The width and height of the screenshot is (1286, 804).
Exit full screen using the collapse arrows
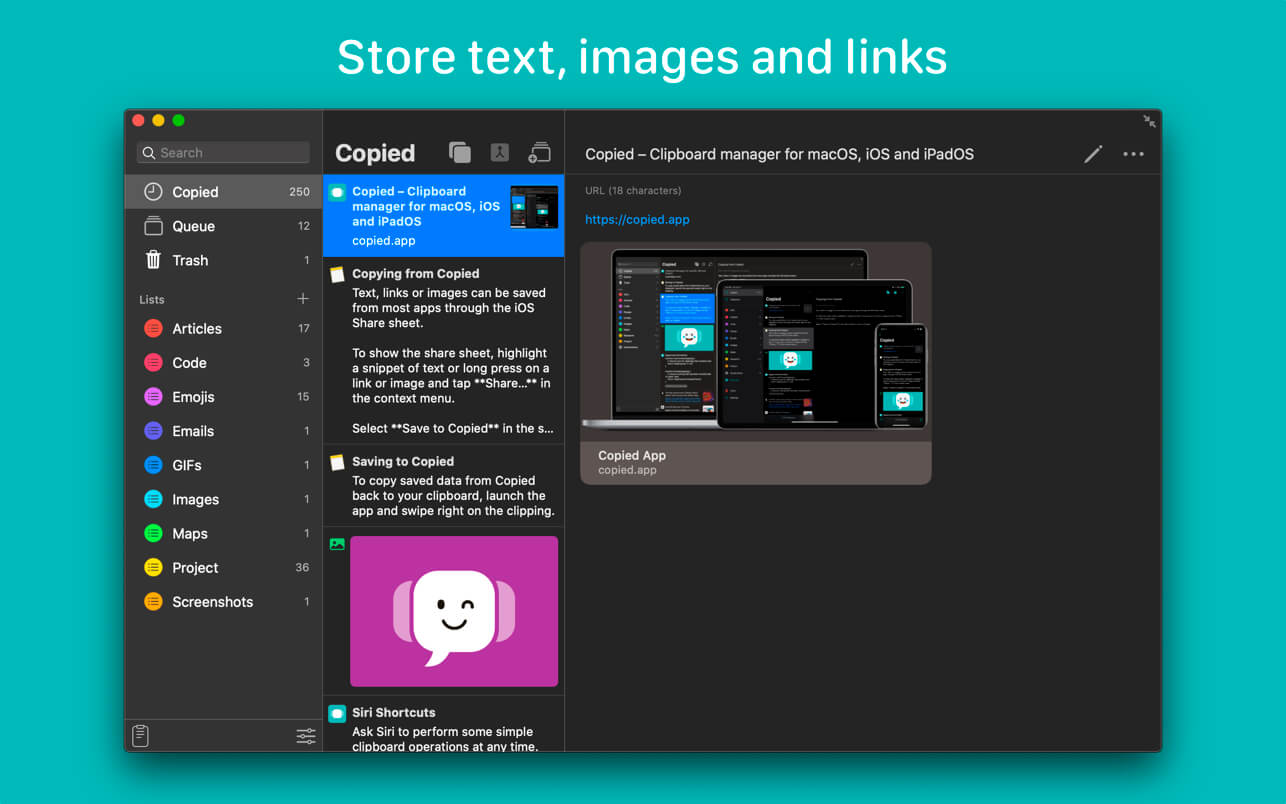(1149, 121)
